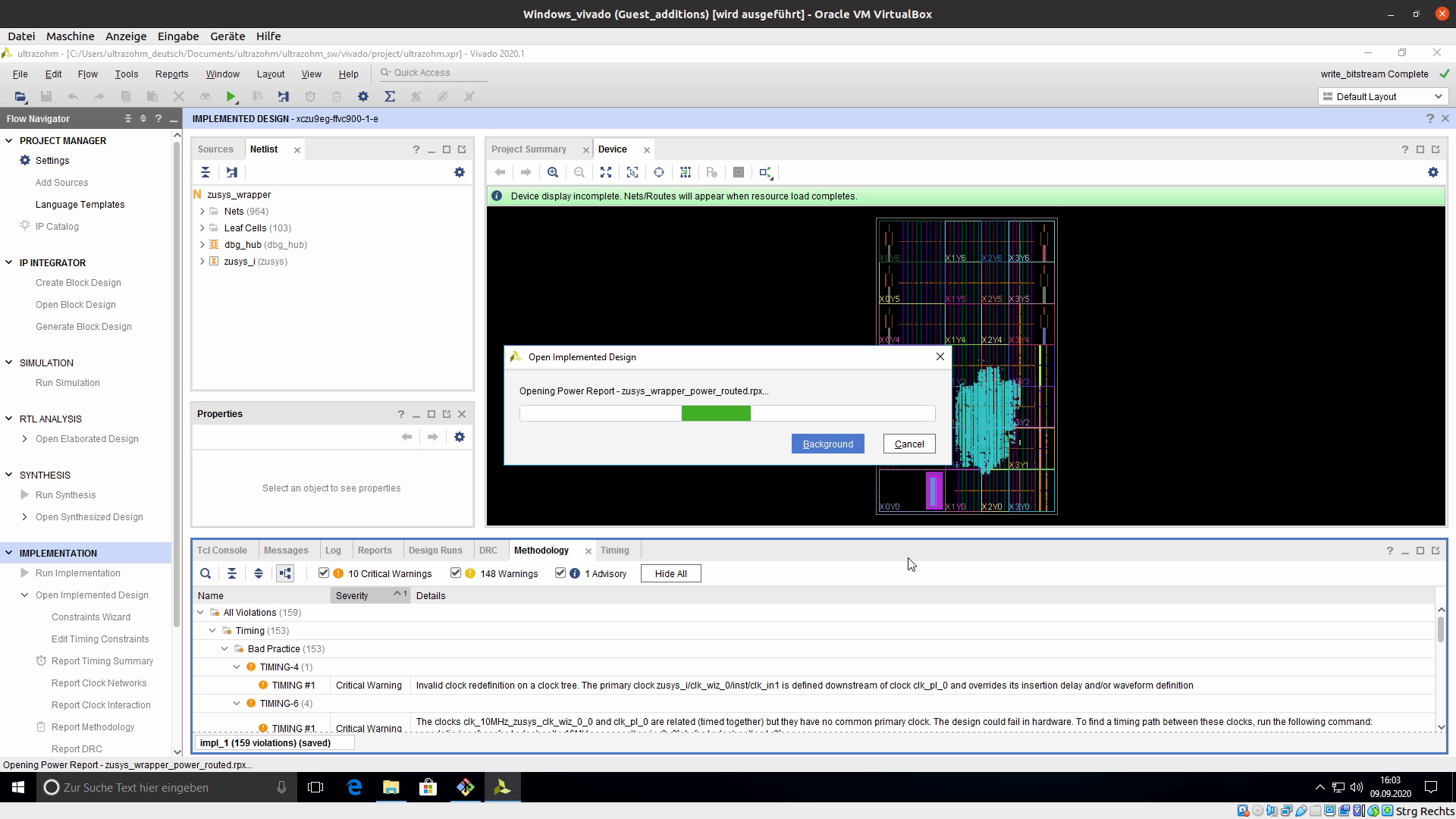
Task: Click the Sigma reports icon in toolbar
Action: [x=390, y=96]
